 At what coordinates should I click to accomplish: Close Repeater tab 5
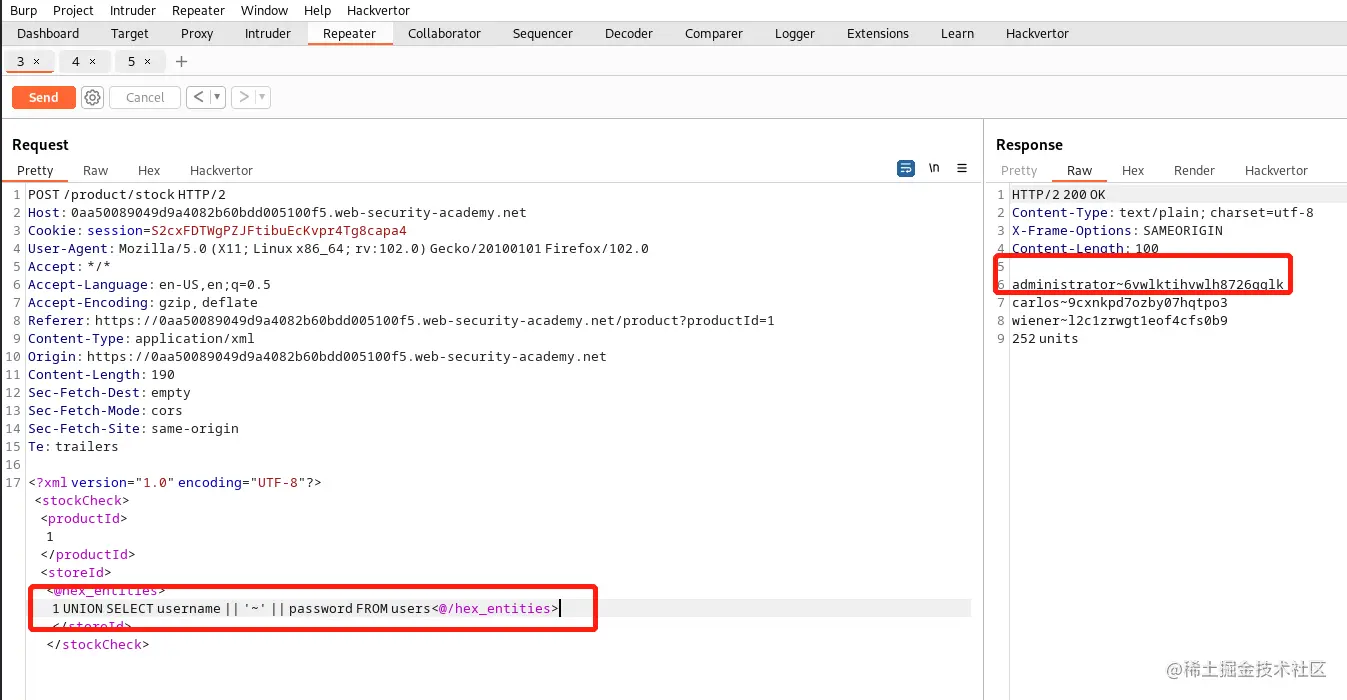(x=147, y=62)
